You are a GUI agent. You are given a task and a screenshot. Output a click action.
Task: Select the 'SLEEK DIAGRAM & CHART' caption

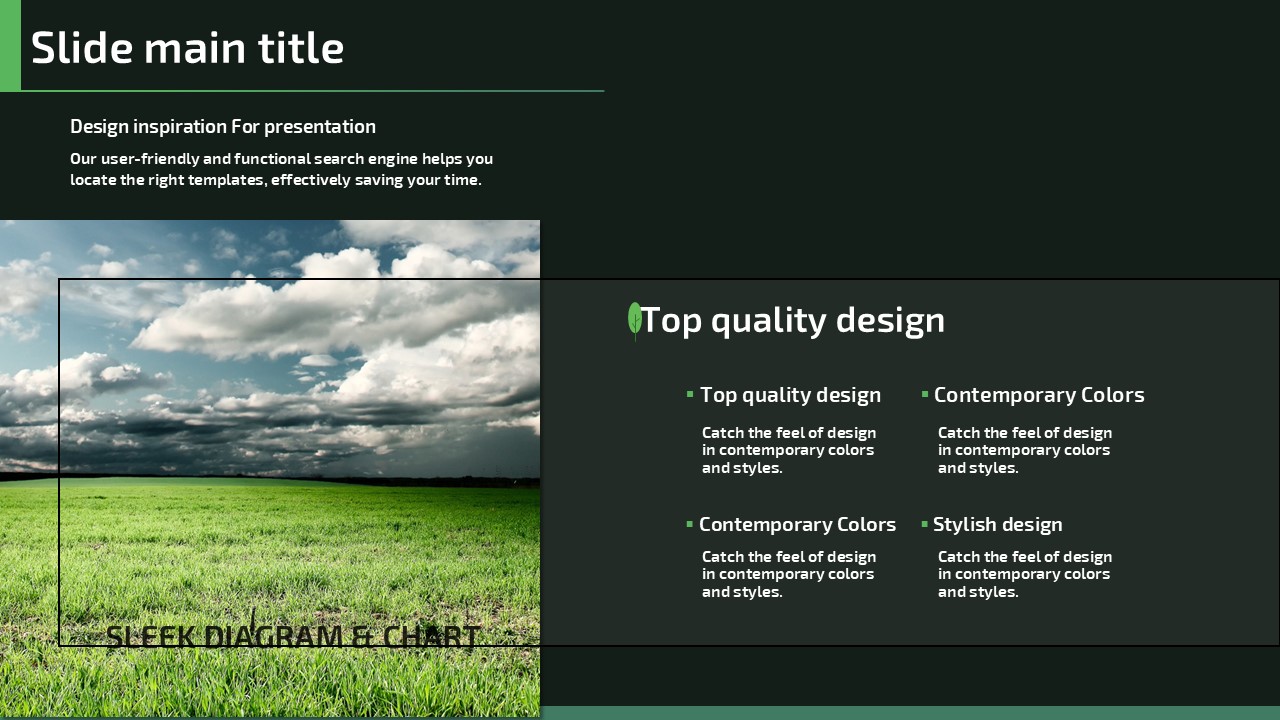pos(292,637)
